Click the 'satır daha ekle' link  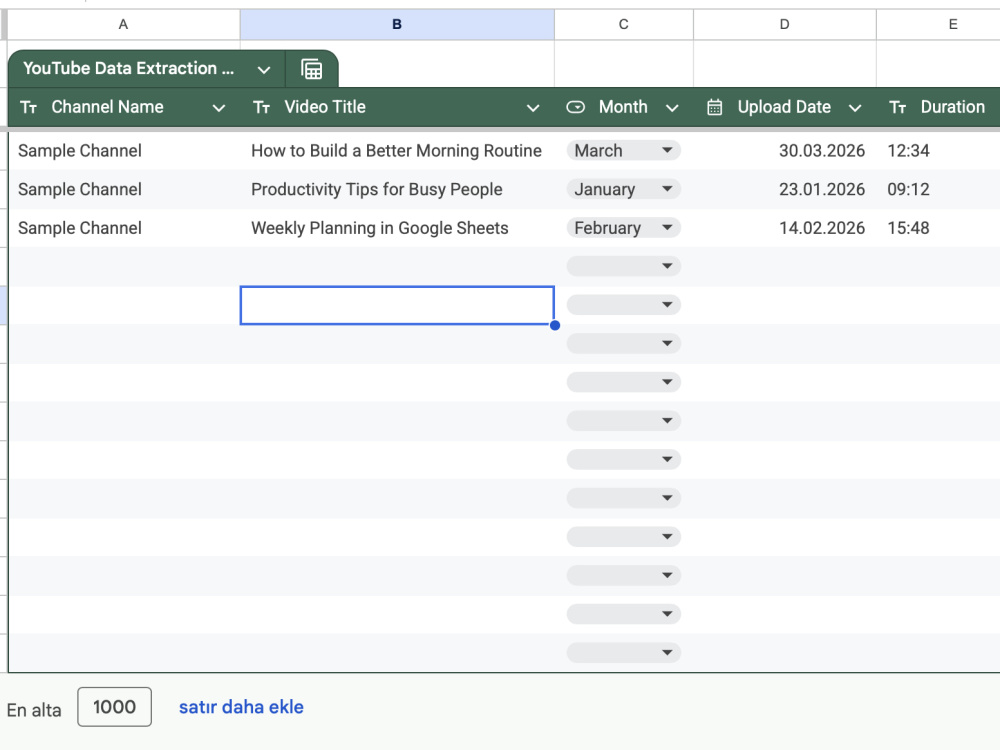[241, 707]
